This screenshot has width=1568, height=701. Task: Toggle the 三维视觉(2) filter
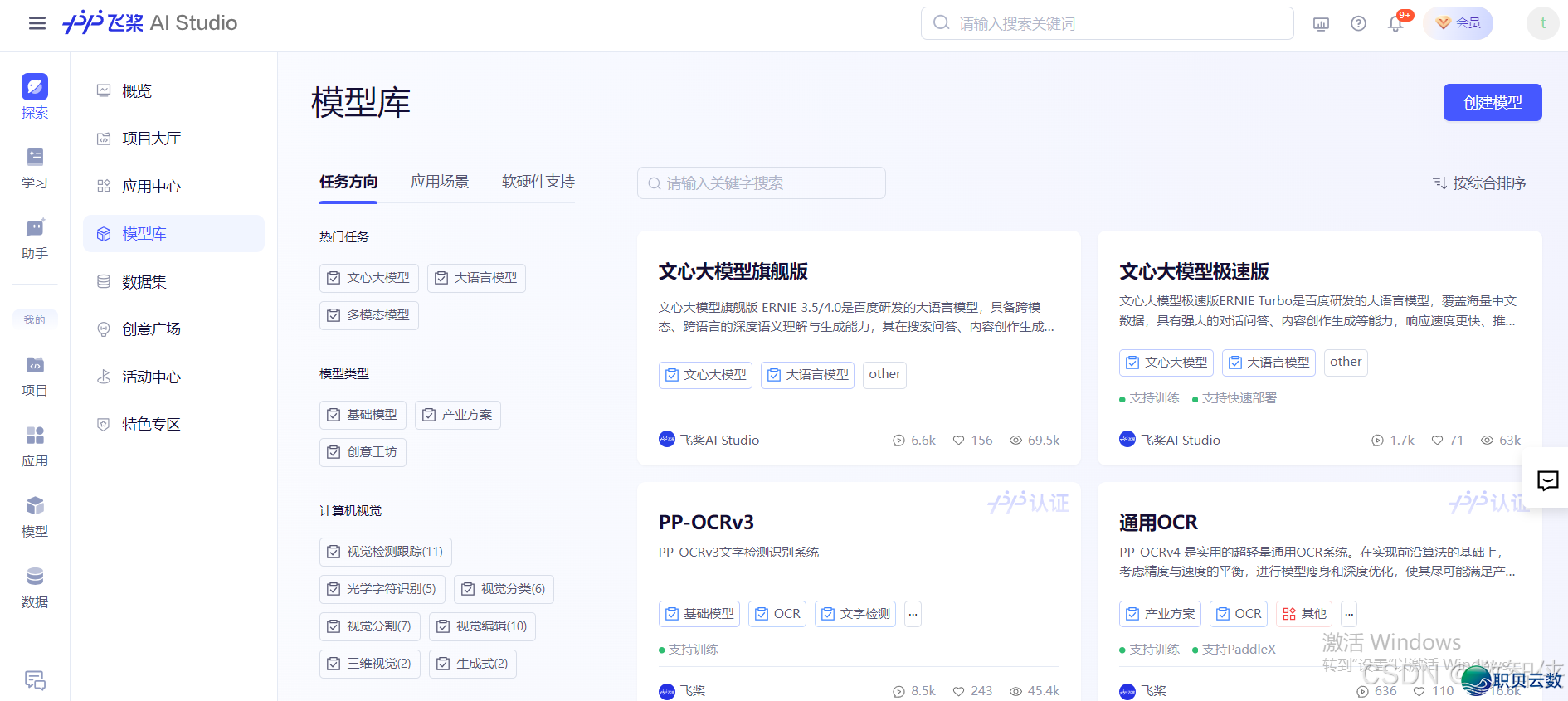tap(370, 664)
